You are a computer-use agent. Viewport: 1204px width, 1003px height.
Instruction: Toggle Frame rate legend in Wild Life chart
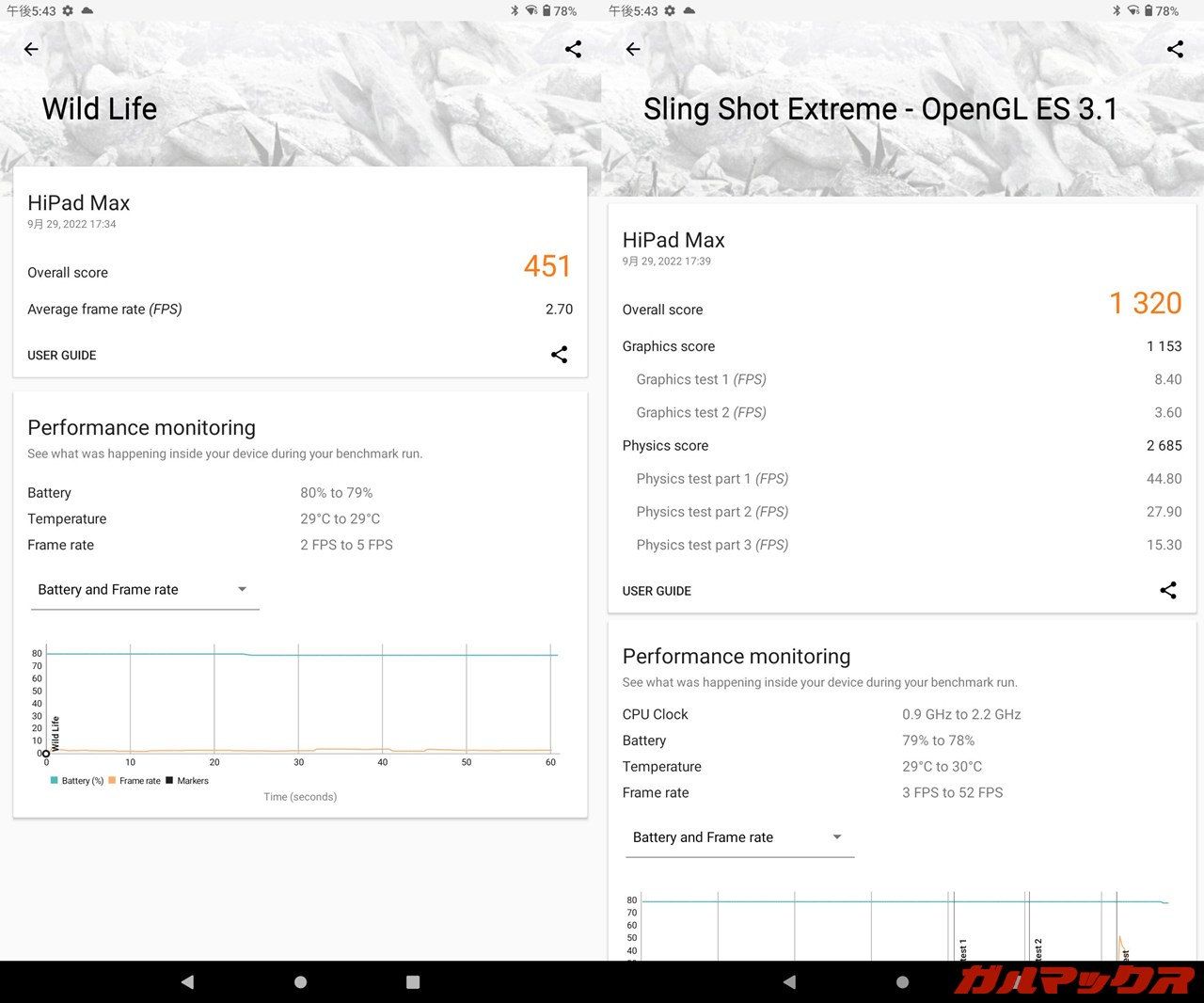pos(135,781)
